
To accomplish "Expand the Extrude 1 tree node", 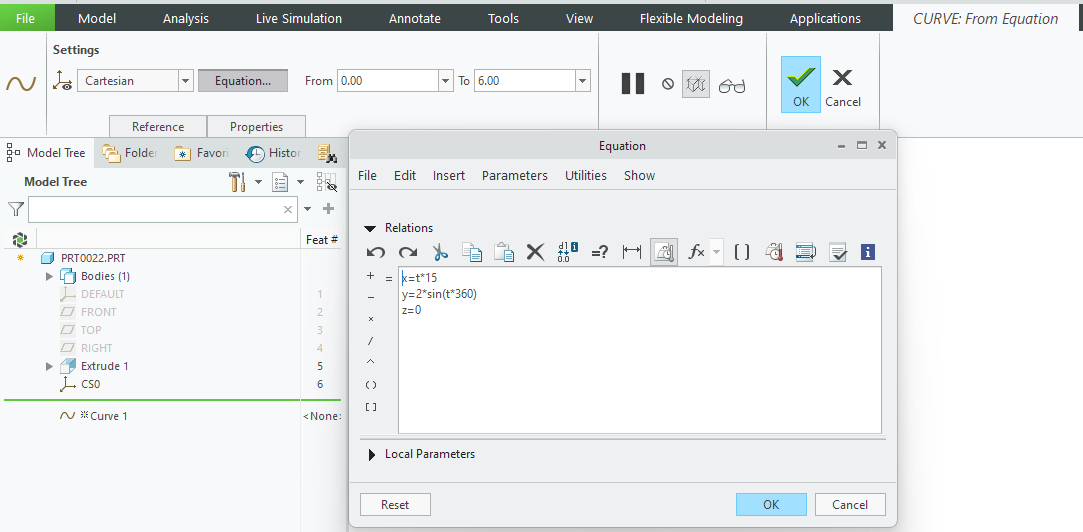I will (x=50, y=366).
